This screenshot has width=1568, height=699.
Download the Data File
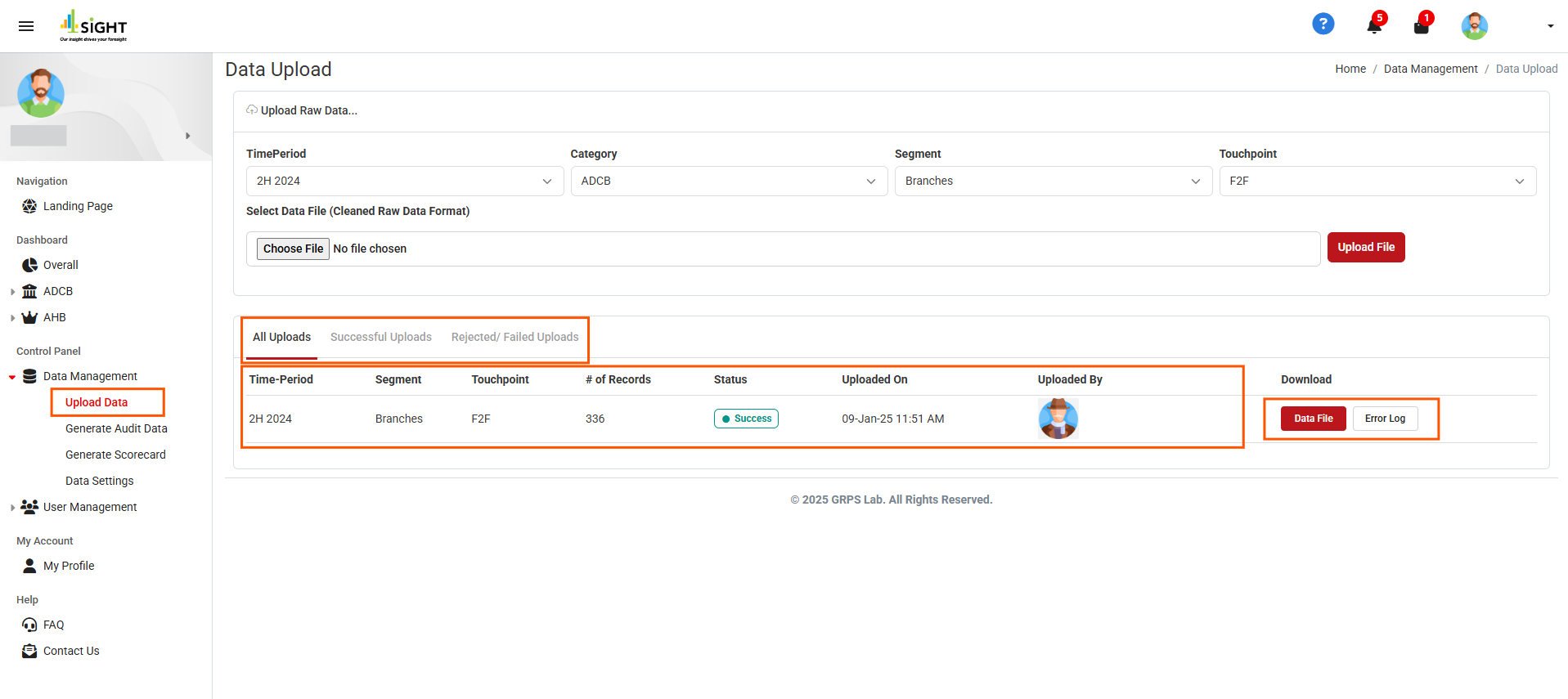[1313, 419]
